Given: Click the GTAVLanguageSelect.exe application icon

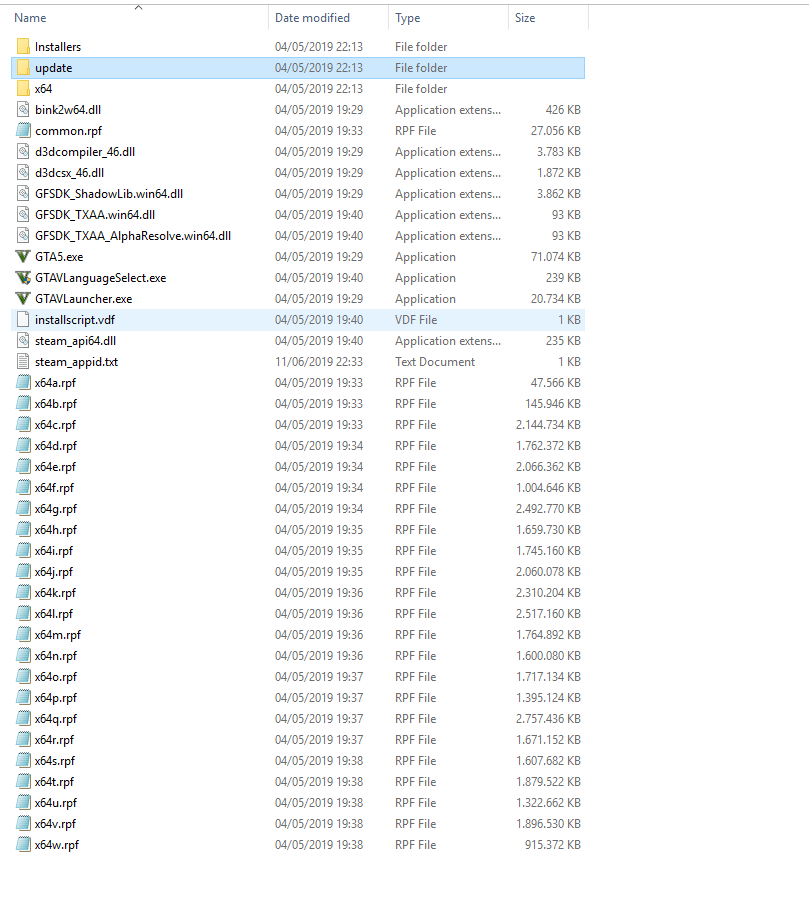Looking at the screenshot, I should click(x=23, y=278).
